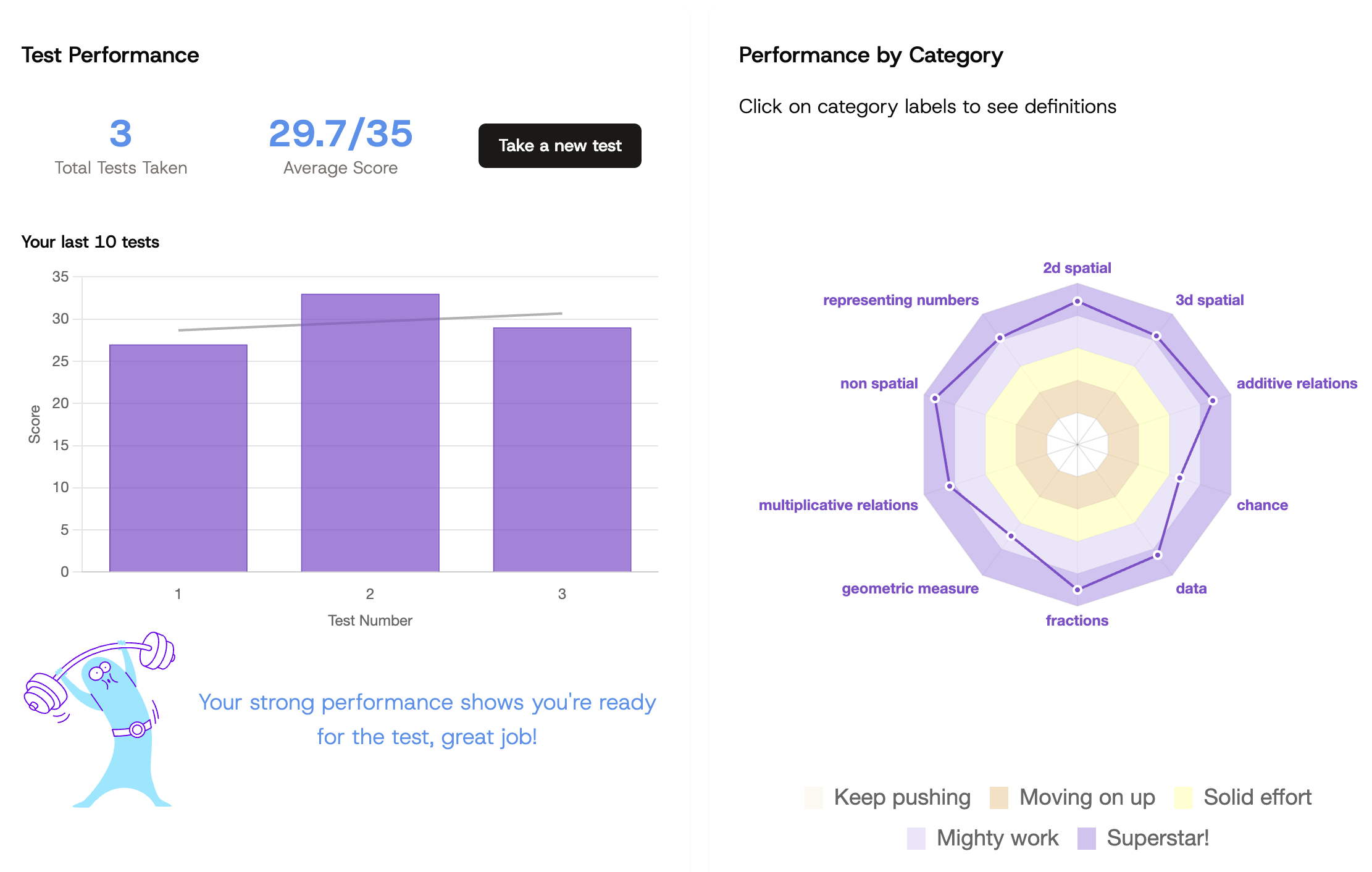Open the "2d spatial" category definition
The width and height of the screenshot is (1372, 872).
tap(1077, 267)
